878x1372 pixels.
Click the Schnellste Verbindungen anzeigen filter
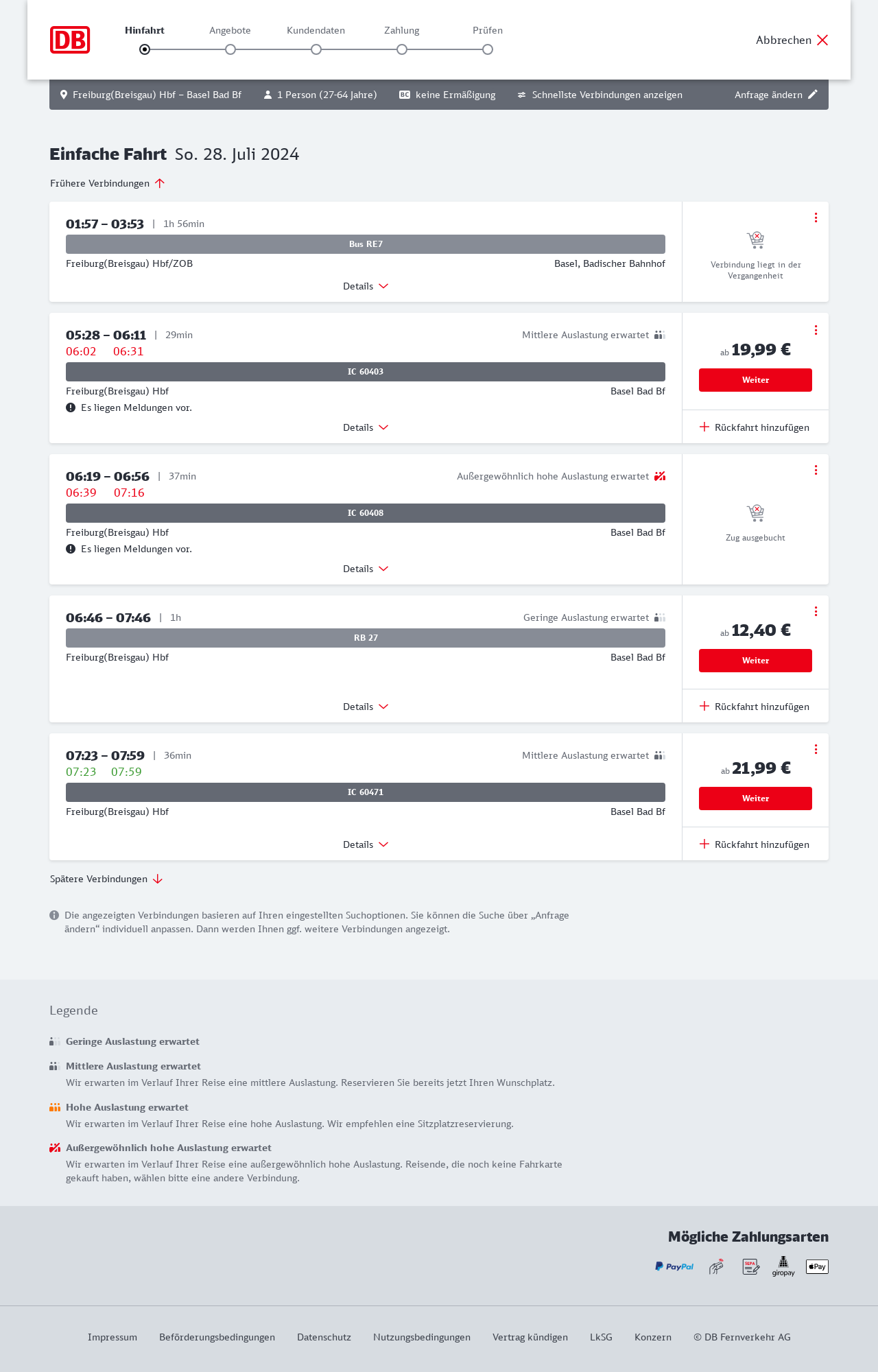point(600,95)
